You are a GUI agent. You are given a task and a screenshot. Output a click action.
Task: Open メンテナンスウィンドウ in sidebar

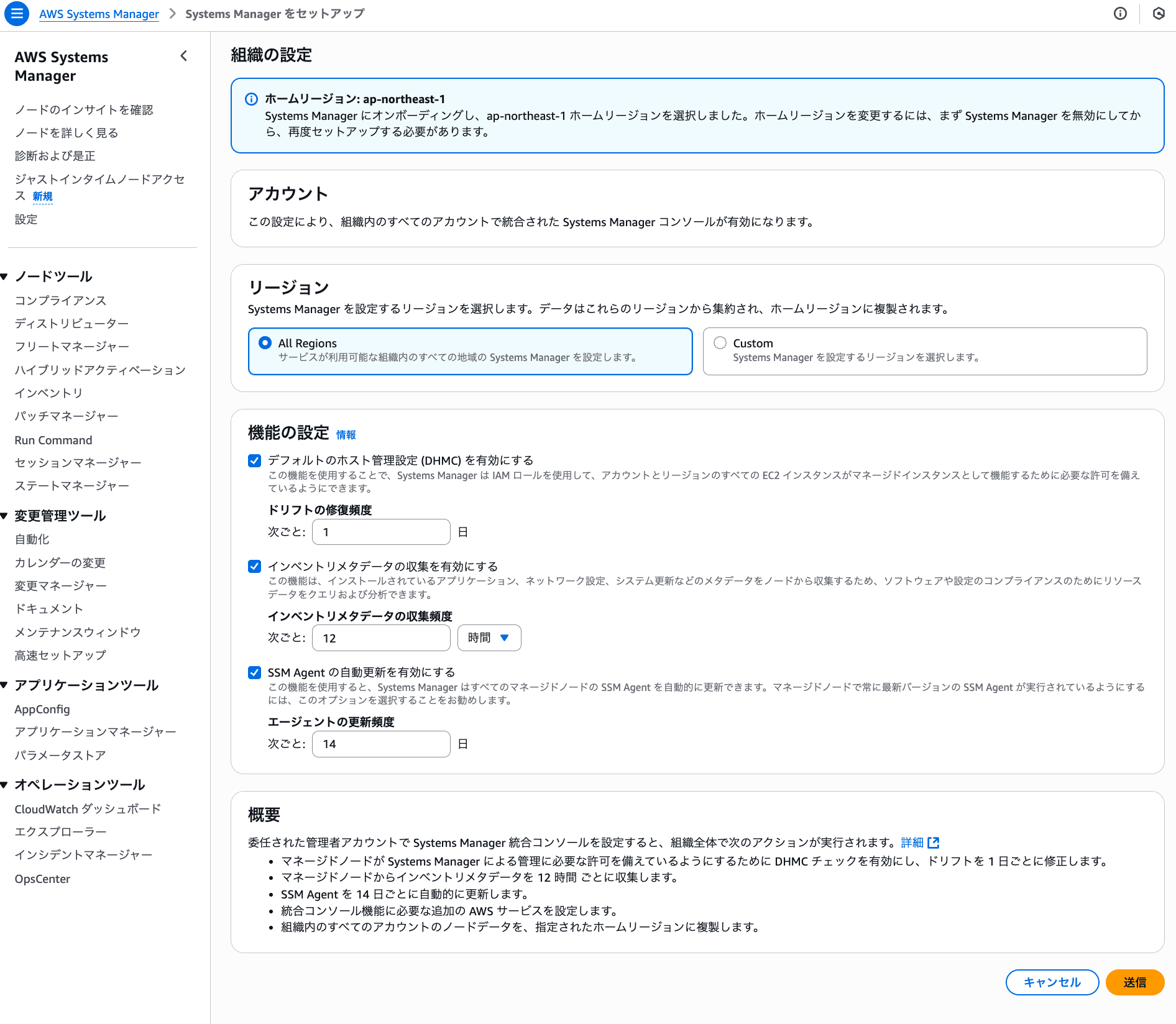point(78,633)
